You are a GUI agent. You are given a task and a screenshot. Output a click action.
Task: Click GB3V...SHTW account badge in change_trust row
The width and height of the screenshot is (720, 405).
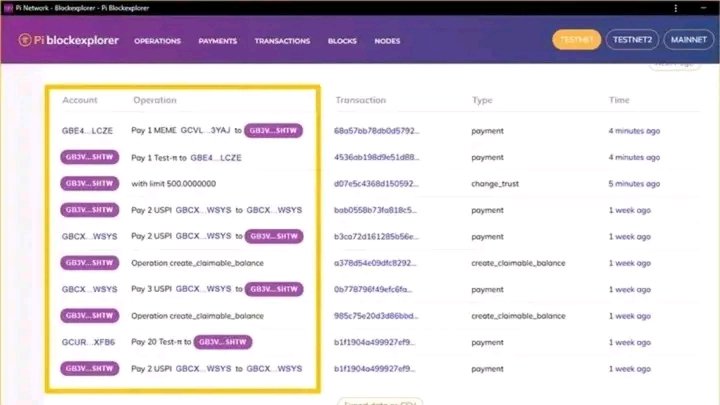click(x=90, y=183)
